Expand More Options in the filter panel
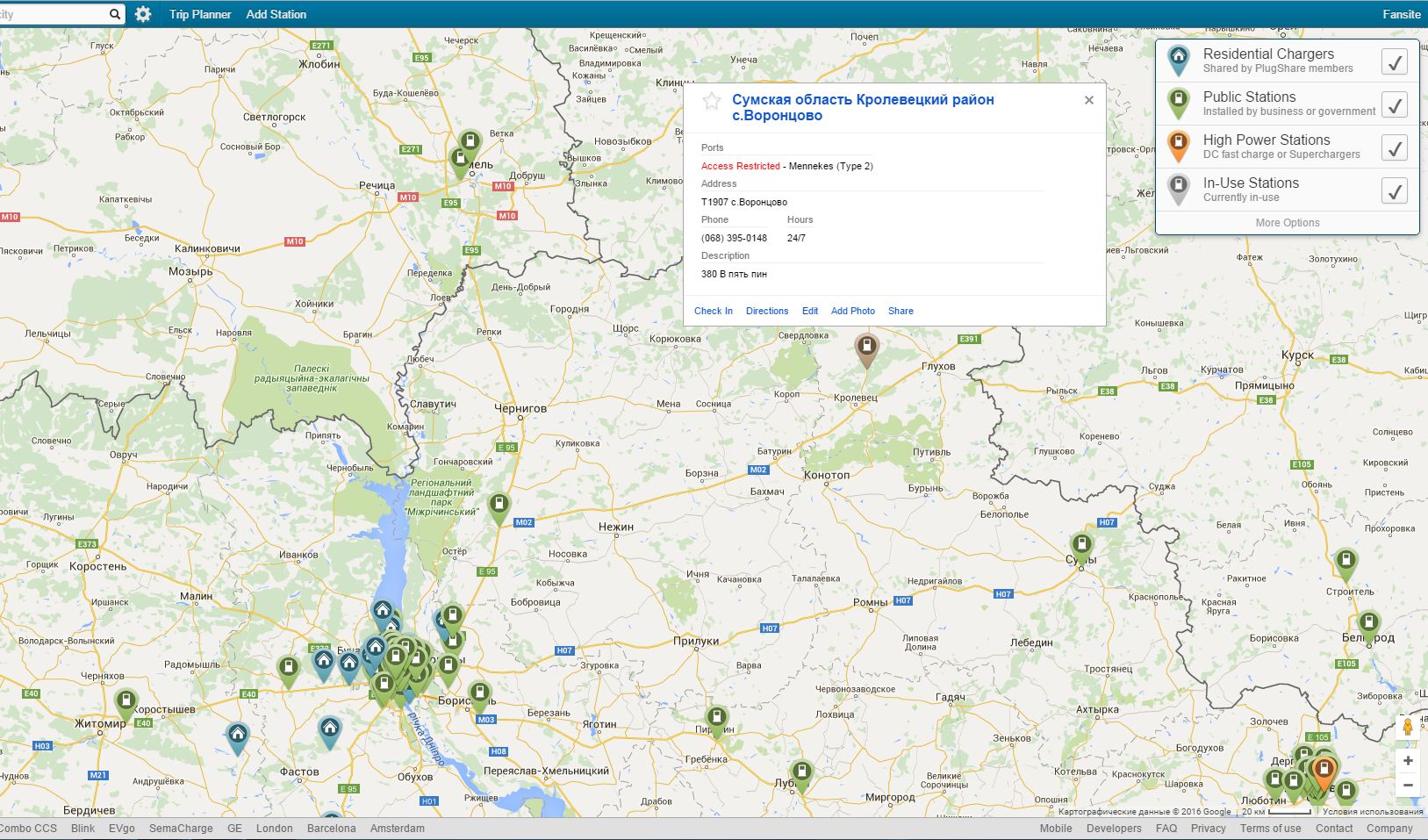The image size is (1428, 840). (x=1287, y=223)
